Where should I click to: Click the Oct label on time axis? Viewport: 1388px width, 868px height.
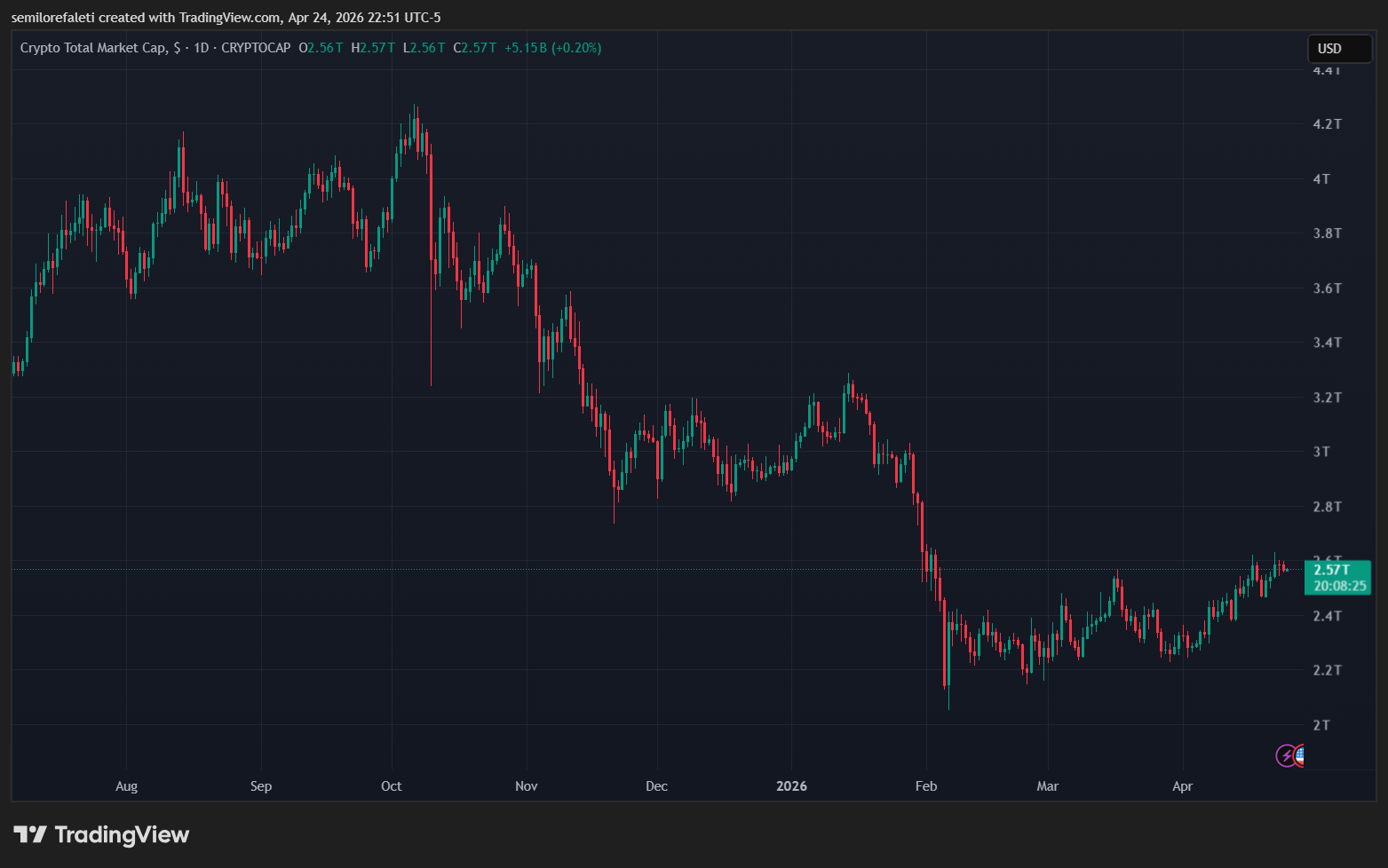[391, 786]
